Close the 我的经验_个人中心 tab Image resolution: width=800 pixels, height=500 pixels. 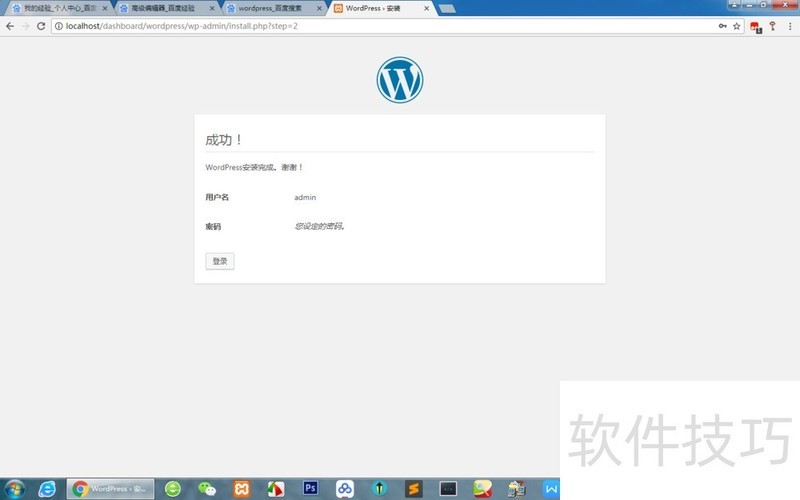coord(105,8)
